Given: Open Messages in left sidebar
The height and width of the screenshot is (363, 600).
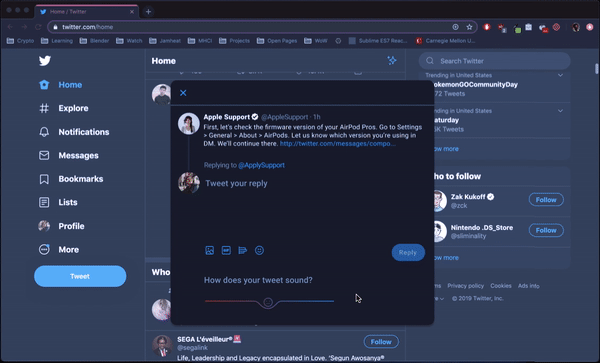Looking at the screenshot, I should click(x=69, y=155).
